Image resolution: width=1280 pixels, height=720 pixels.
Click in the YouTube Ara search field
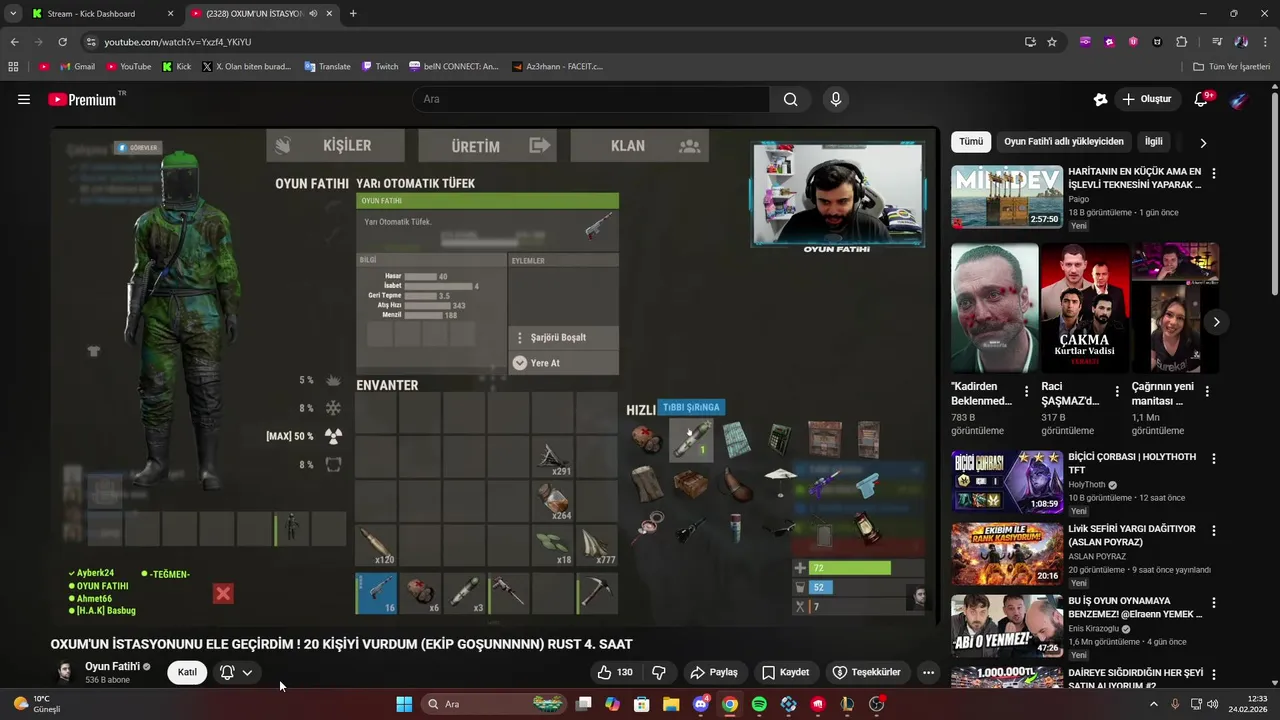590,99
